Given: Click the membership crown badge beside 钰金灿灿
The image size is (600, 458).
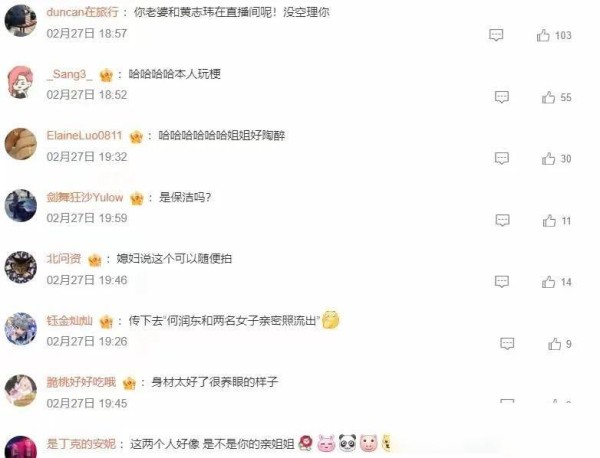Looking at the screenshot, I should (x=106, y=322).
